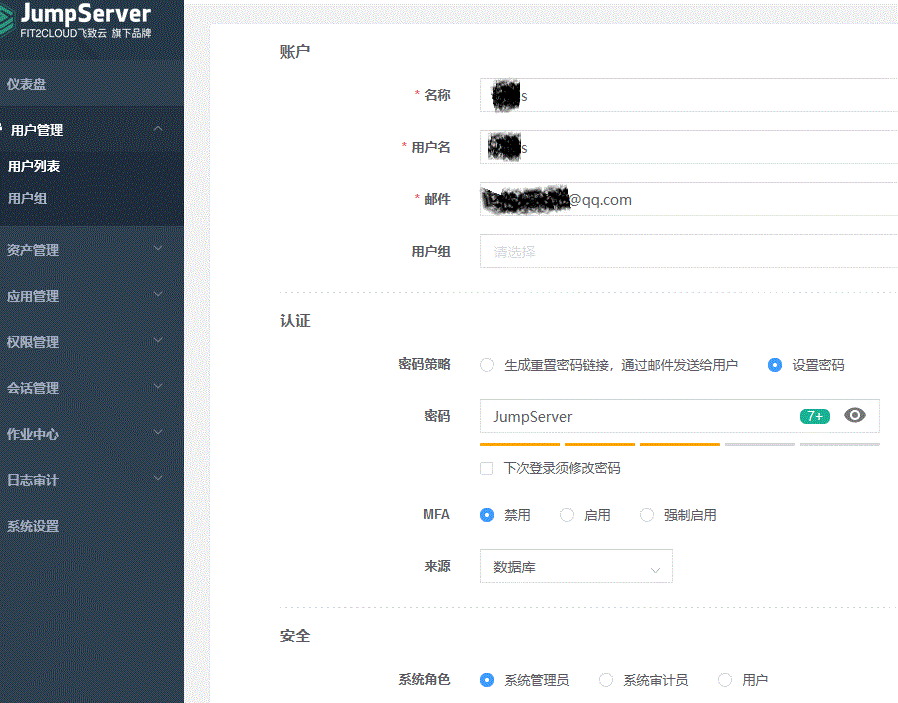Set MFA to 启用

pos(567,515)
